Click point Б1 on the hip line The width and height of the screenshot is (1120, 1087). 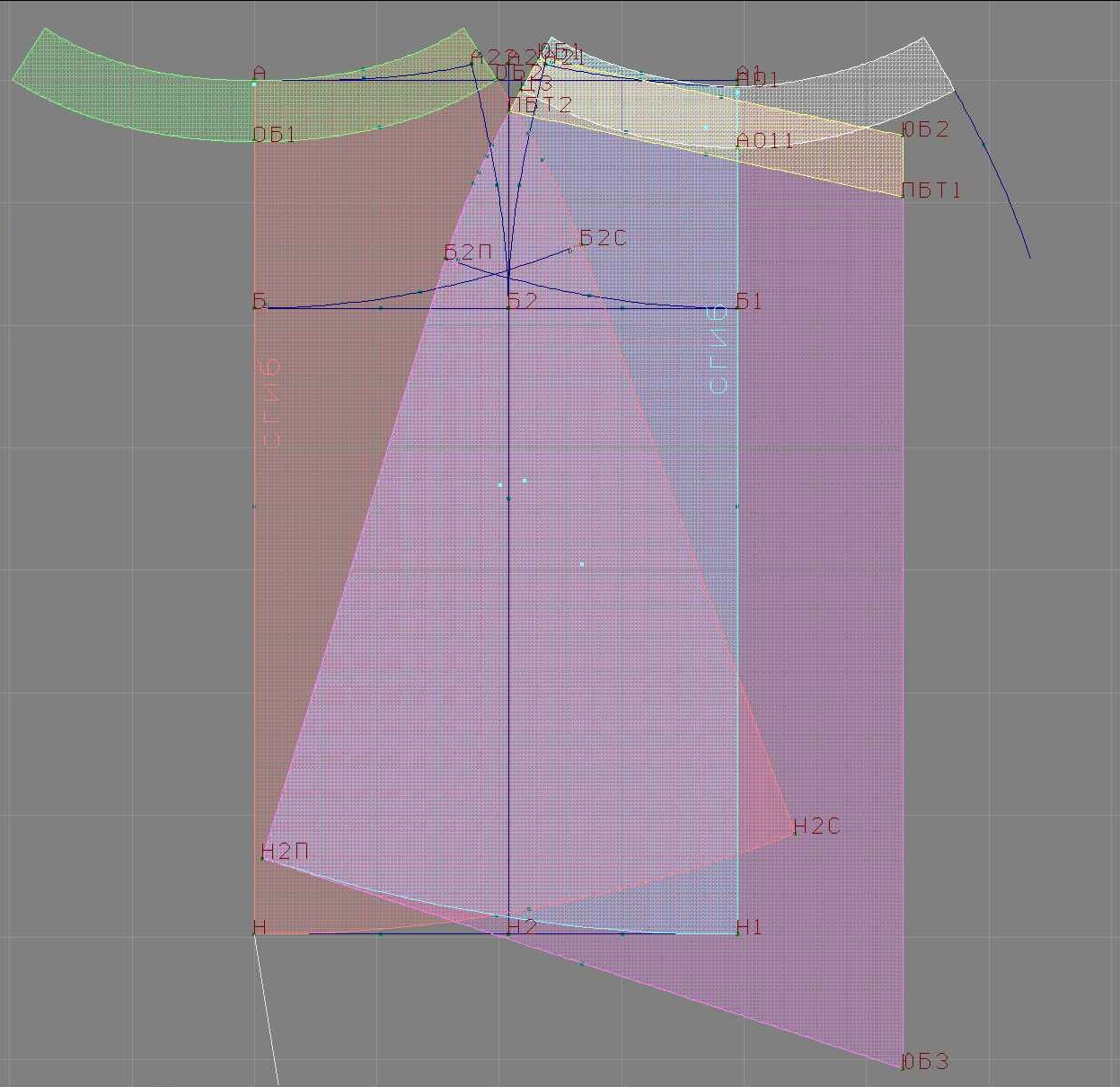748,302
